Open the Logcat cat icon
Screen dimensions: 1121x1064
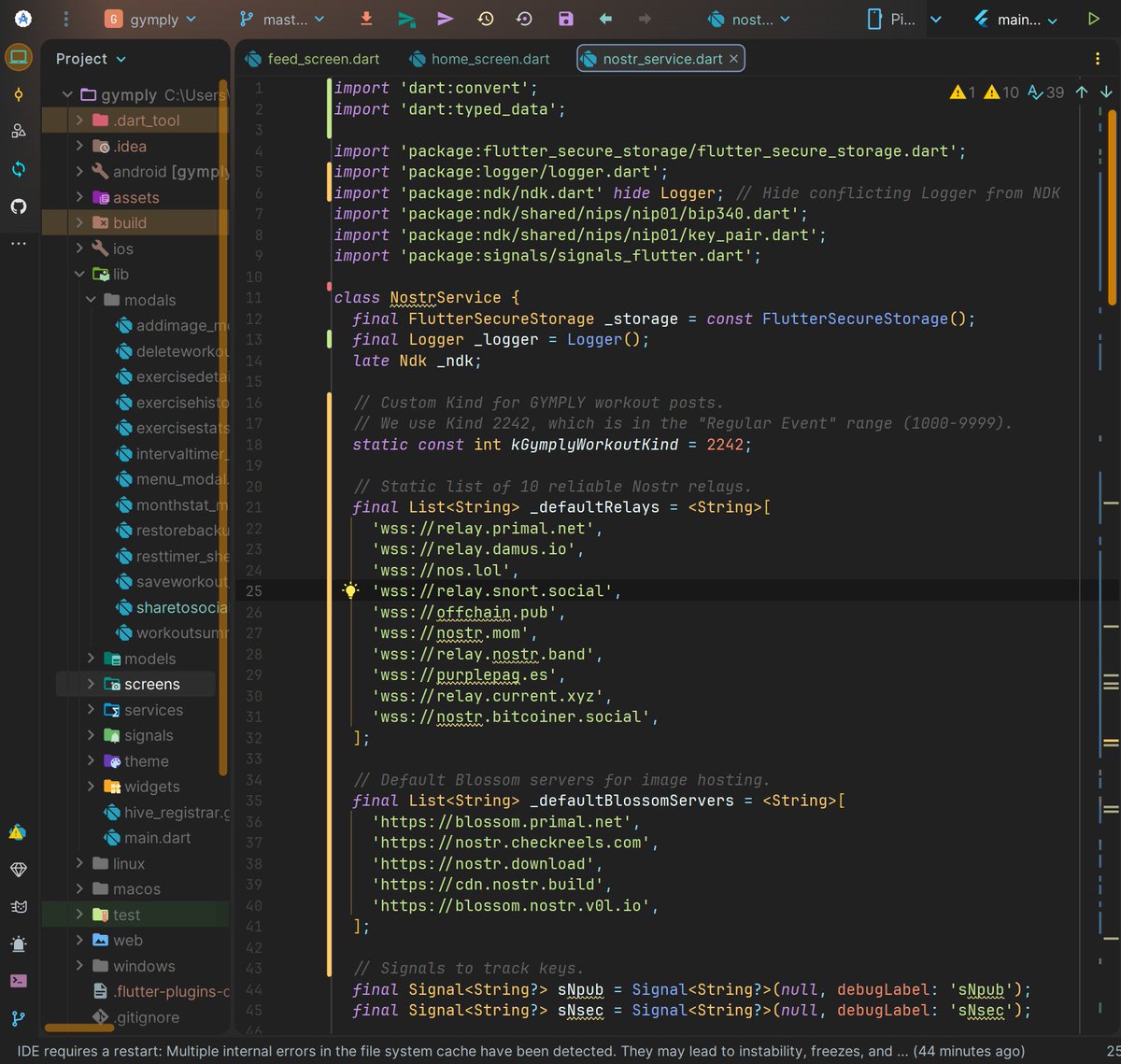coord(18,906)
